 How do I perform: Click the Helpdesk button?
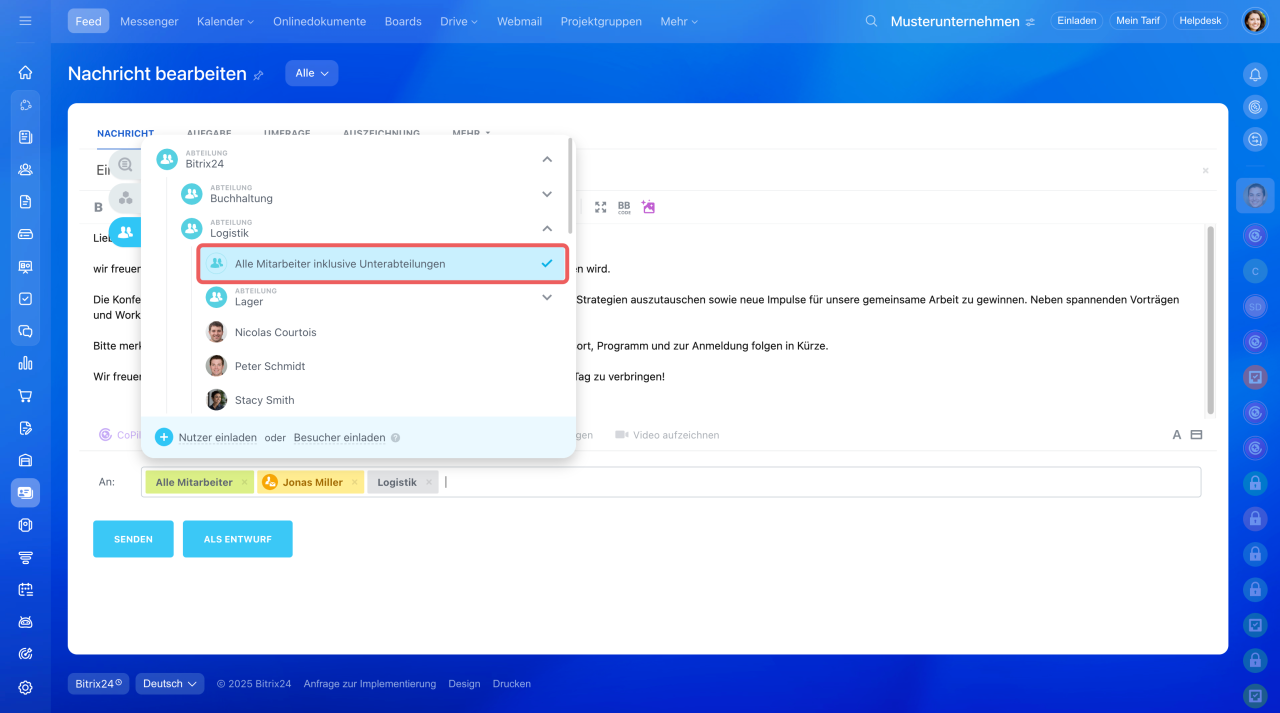(x=1201, y=21)
